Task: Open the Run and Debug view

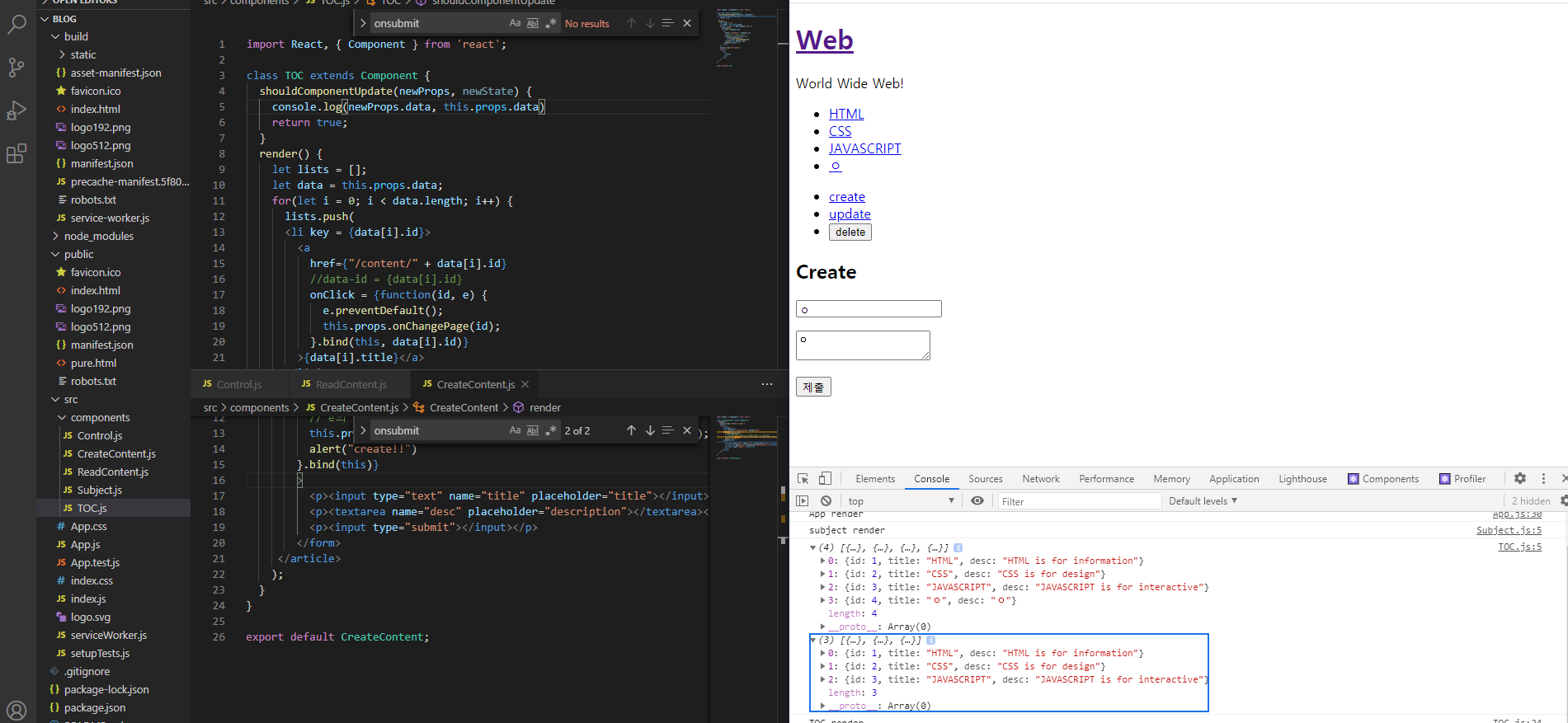Action: 16,110
